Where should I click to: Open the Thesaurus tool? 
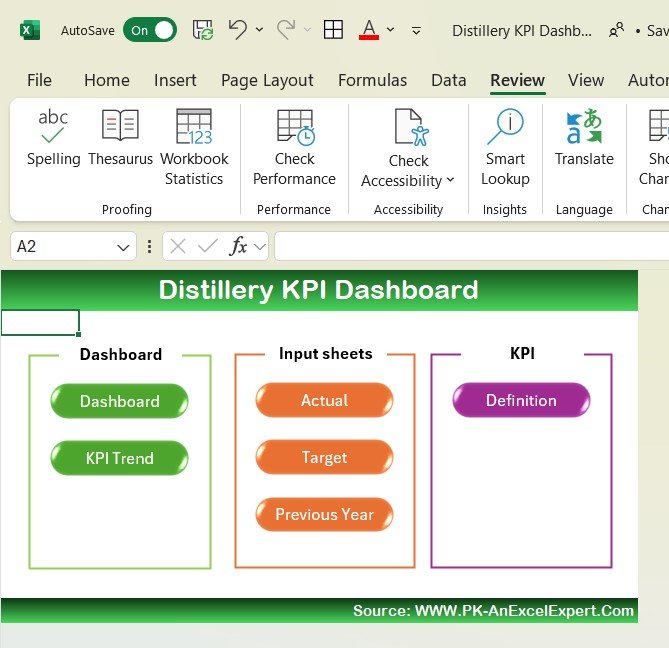(120, 137)
